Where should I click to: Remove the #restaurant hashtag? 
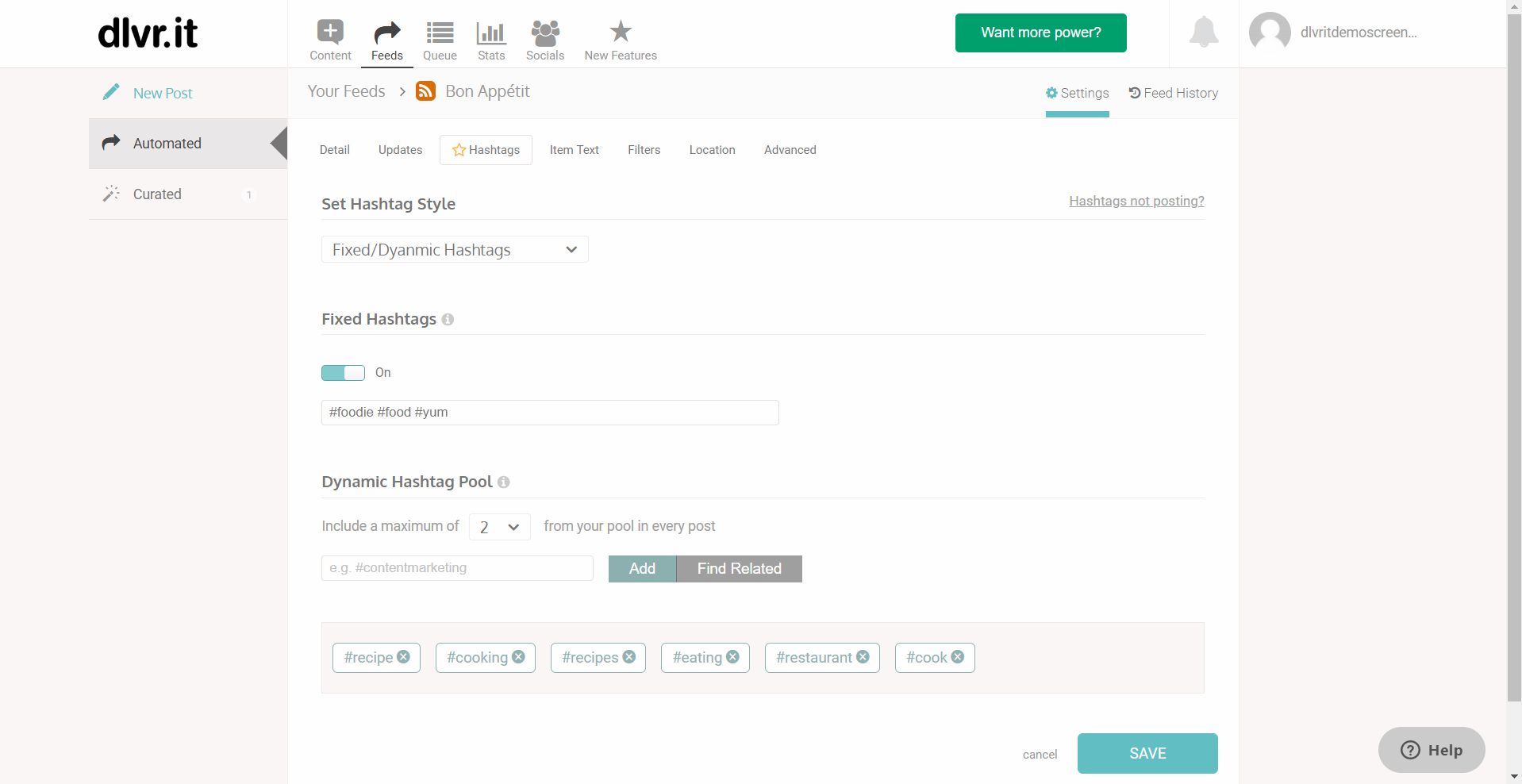tap(863, 657)
